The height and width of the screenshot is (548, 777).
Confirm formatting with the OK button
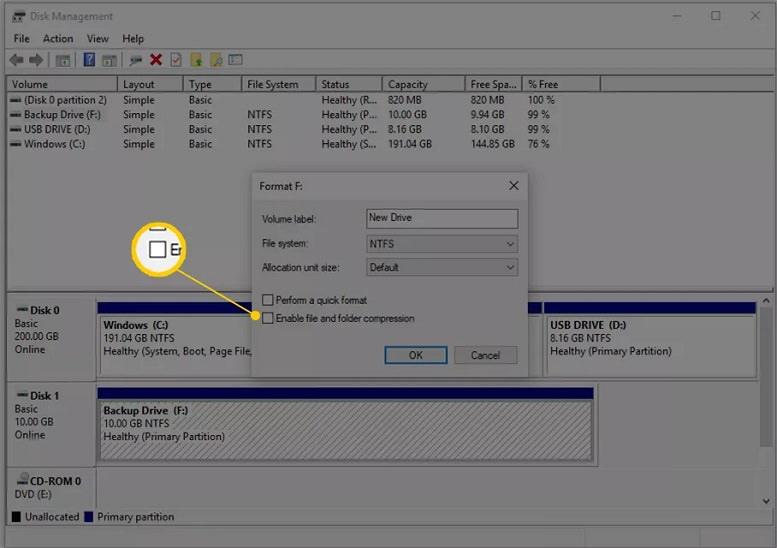pyautogui.click(x=416, y=355)
